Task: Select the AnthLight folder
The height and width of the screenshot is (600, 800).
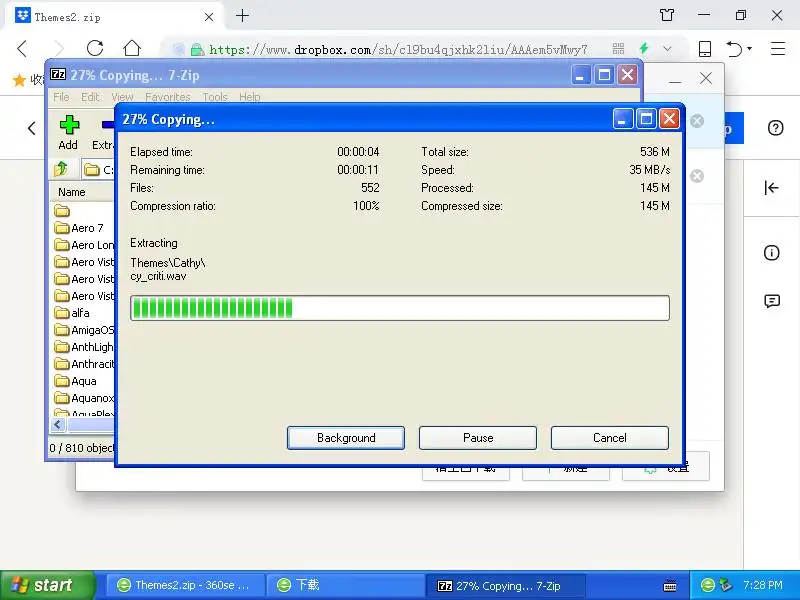Action: click(x=84, y=347)
